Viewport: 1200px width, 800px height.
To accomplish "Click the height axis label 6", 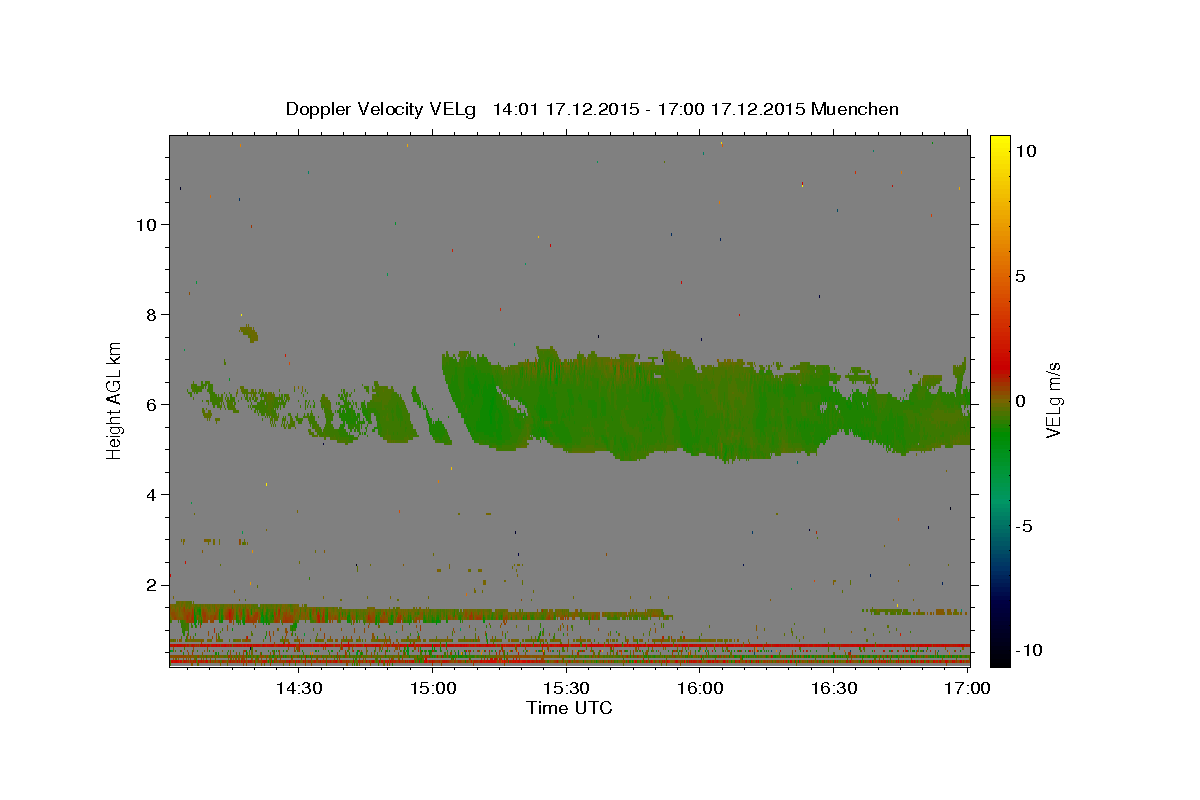I will pyautogui.click(x=152, y=404).
